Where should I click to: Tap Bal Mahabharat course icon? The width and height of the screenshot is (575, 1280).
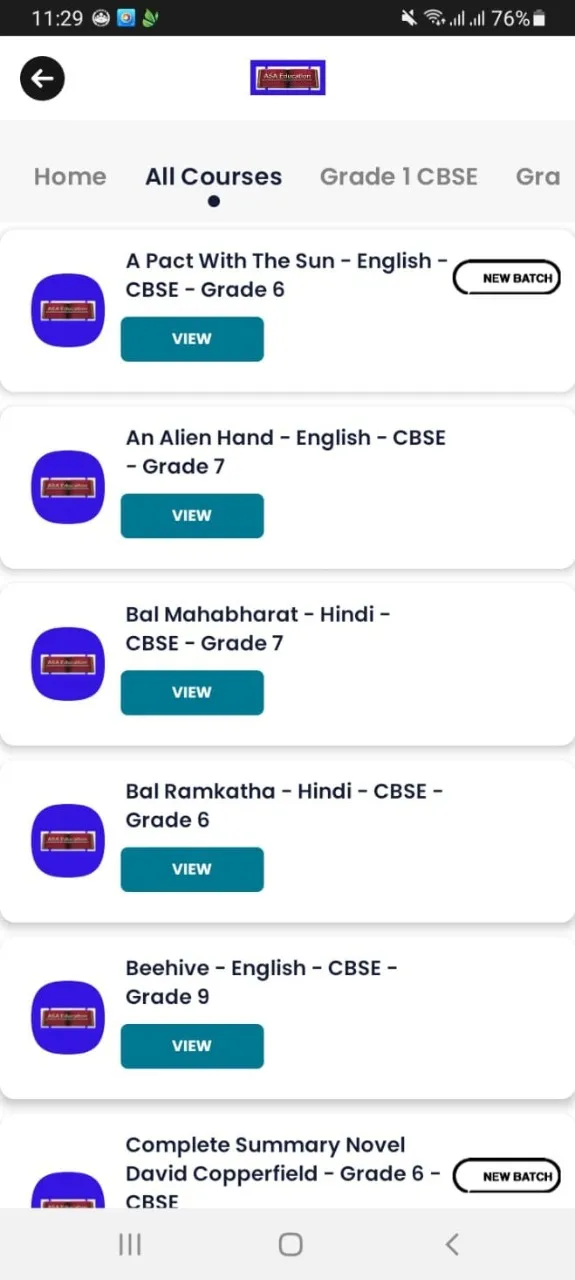(68, 664)
